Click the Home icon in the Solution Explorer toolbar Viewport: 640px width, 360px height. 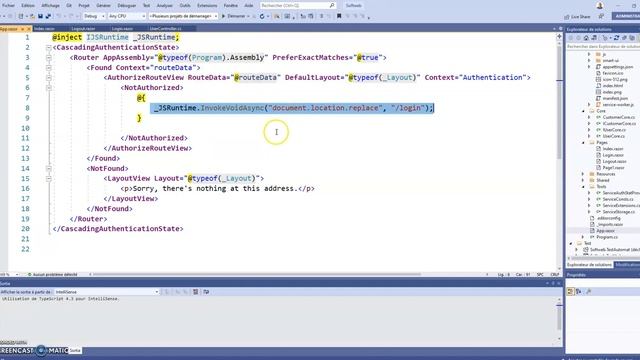[x=586, y=38]
